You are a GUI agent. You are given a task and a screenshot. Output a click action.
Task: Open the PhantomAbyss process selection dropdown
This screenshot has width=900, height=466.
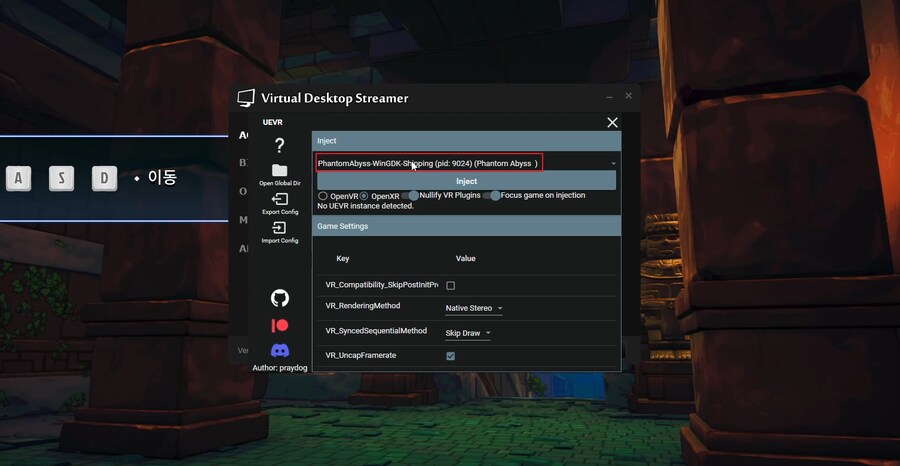pyautogui.click(x=466, y=162)
